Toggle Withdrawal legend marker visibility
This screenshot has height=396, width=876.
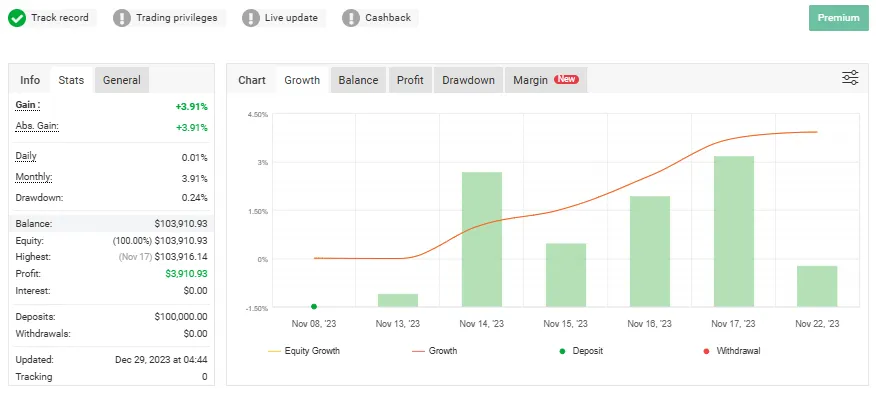732,351
